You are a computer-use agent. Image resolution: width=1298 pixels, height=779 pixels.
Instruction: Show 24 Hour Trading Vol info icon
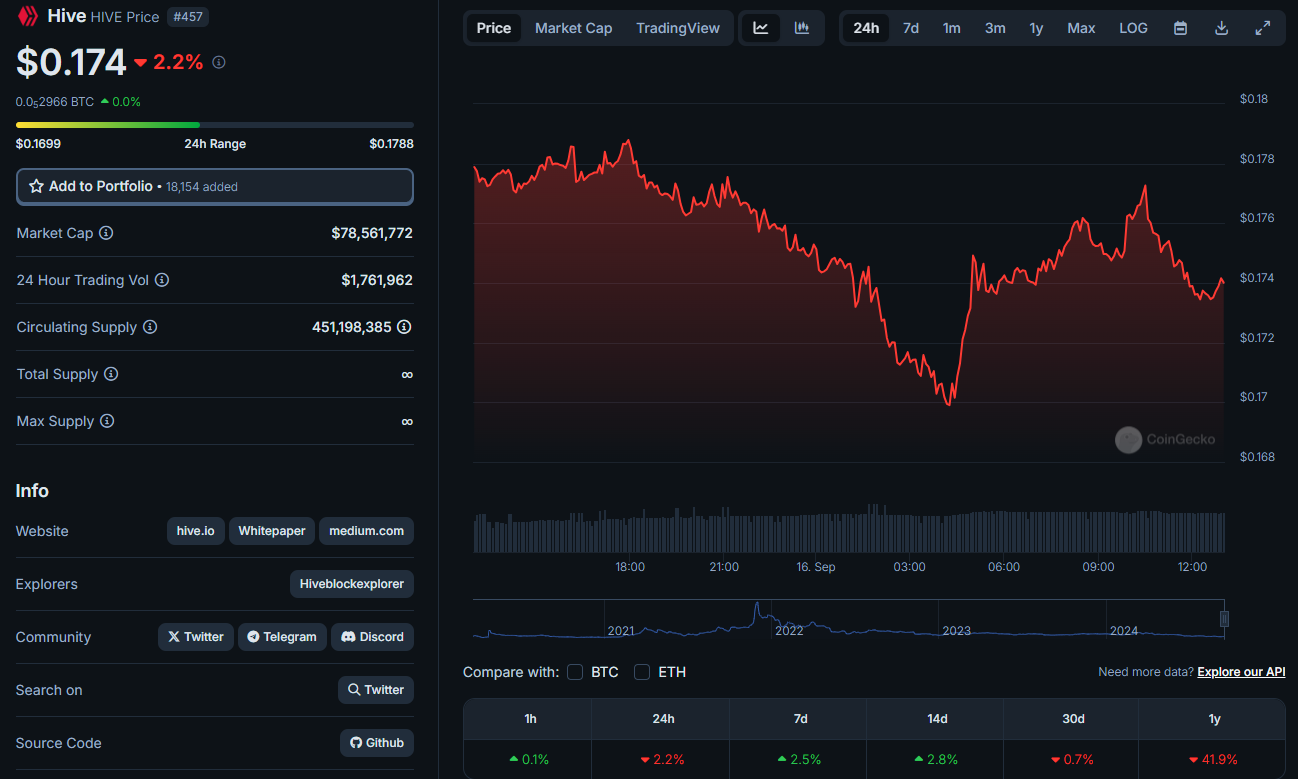(162, 280)
